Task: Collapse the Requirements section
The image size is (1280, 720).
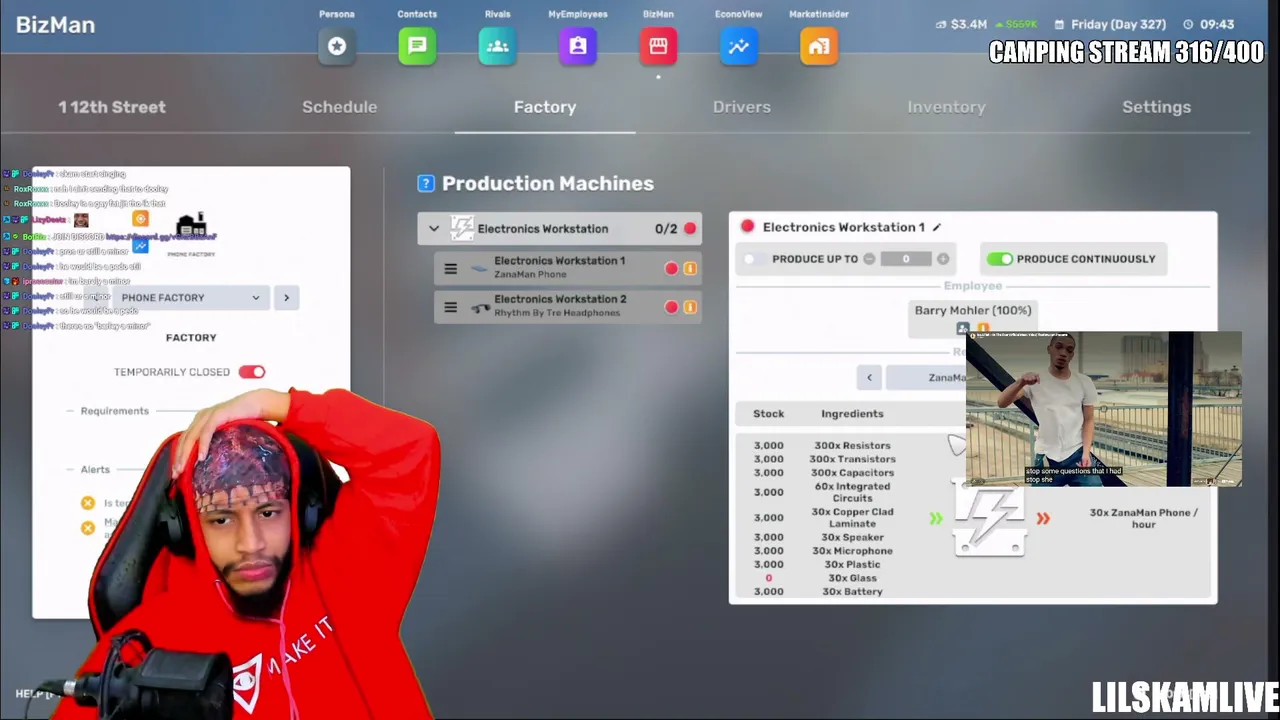Action: (x=115, y=411)
